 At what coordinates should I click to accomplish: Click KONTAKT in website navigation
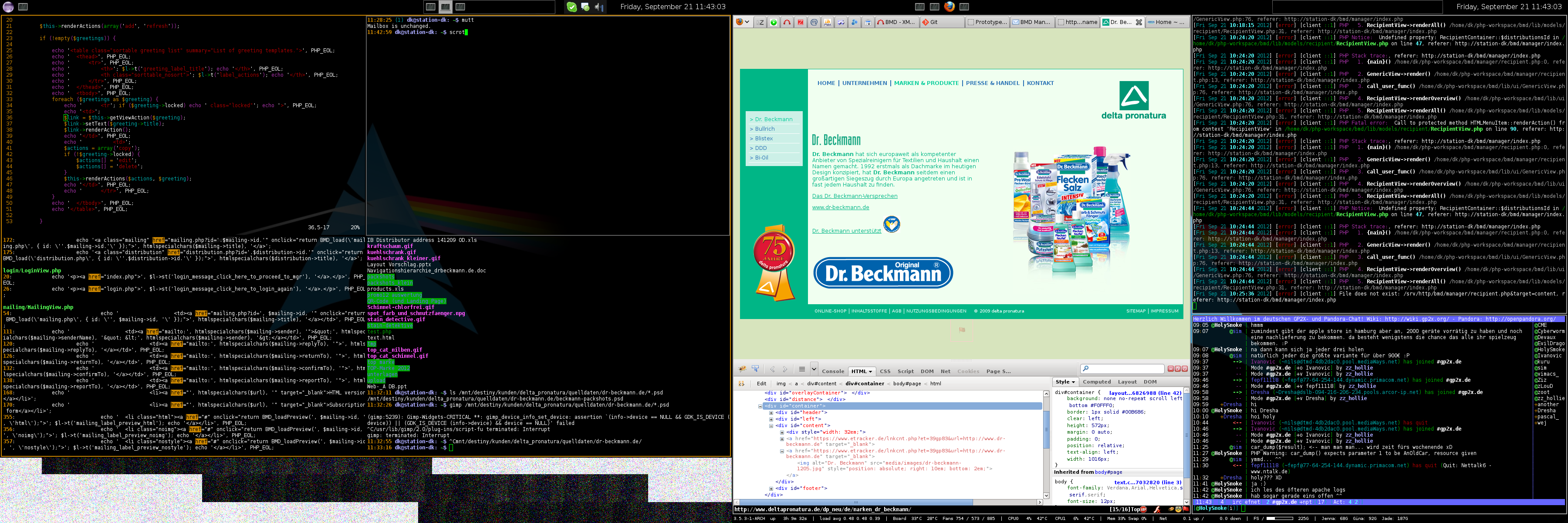click(x=1040, y=83)
